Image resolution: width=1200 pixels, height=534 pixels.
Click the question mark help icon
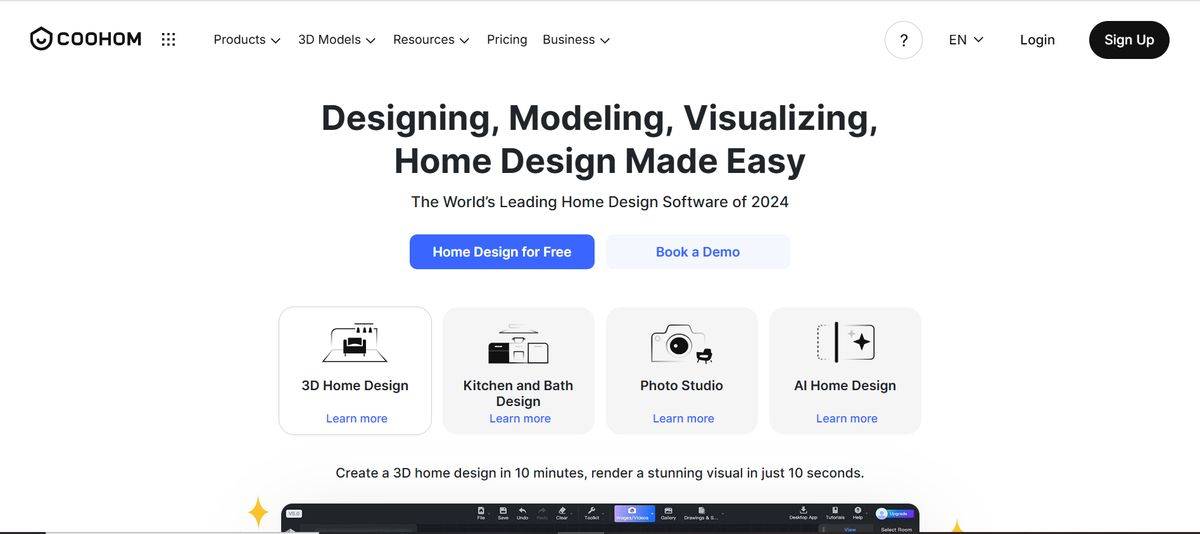[x=903, y=40]
